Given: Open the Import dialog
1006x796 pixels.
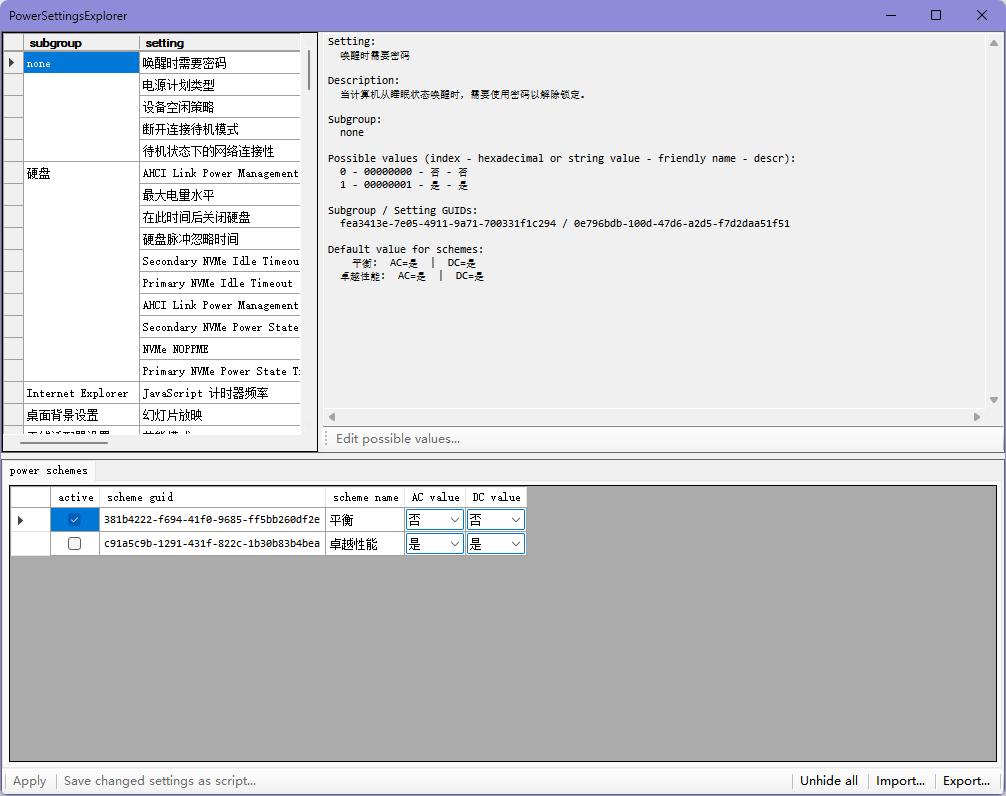Looking at the screenshot, I should [901, 781].
